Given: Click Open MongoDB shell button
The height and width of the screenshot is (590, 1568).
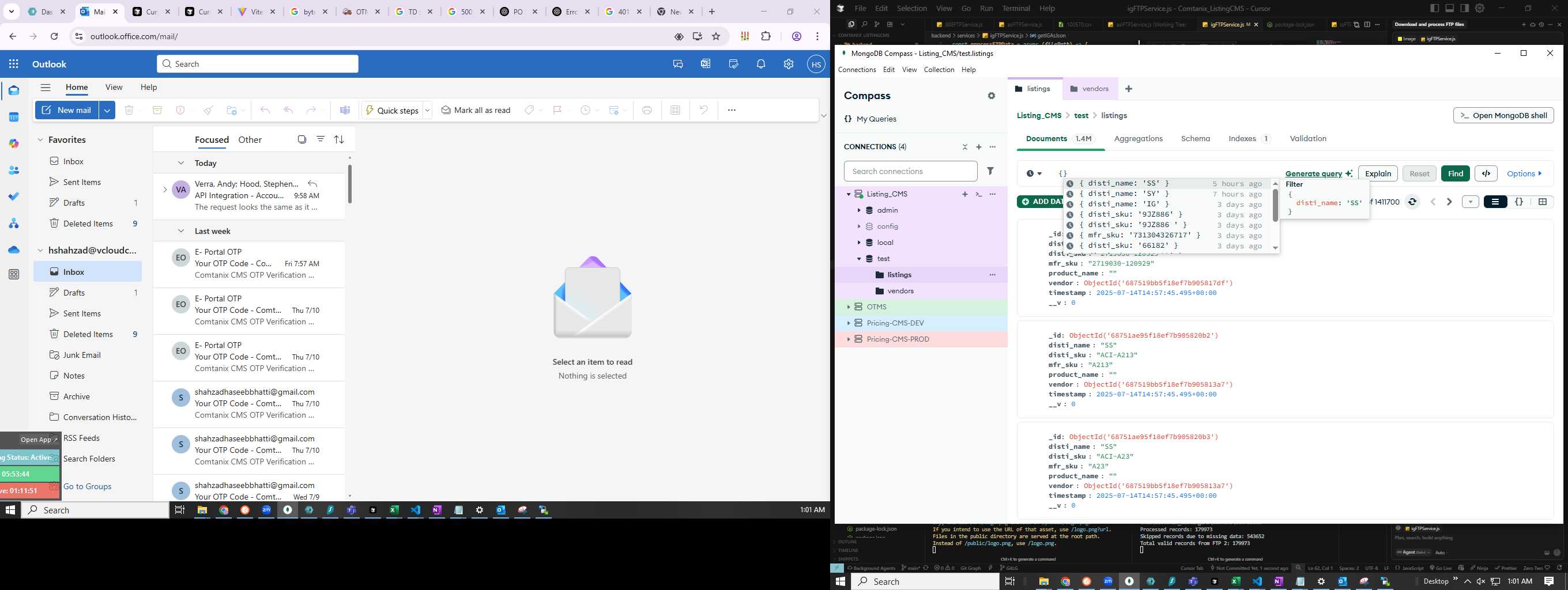Looking at the screenshot, I should [x=1503, y=116].
